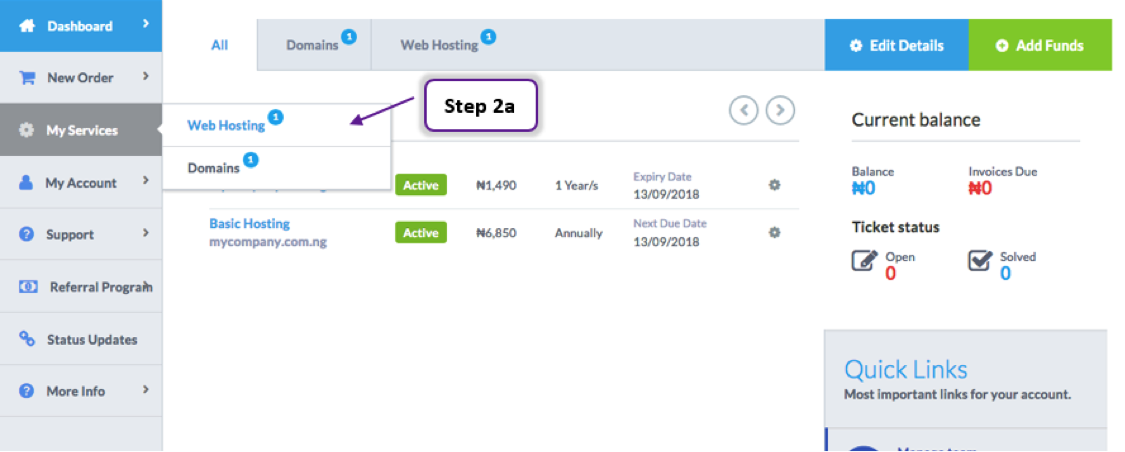1125x452 pixels.
Task: Click the Quick Links heading
Action: coord(905,369)
